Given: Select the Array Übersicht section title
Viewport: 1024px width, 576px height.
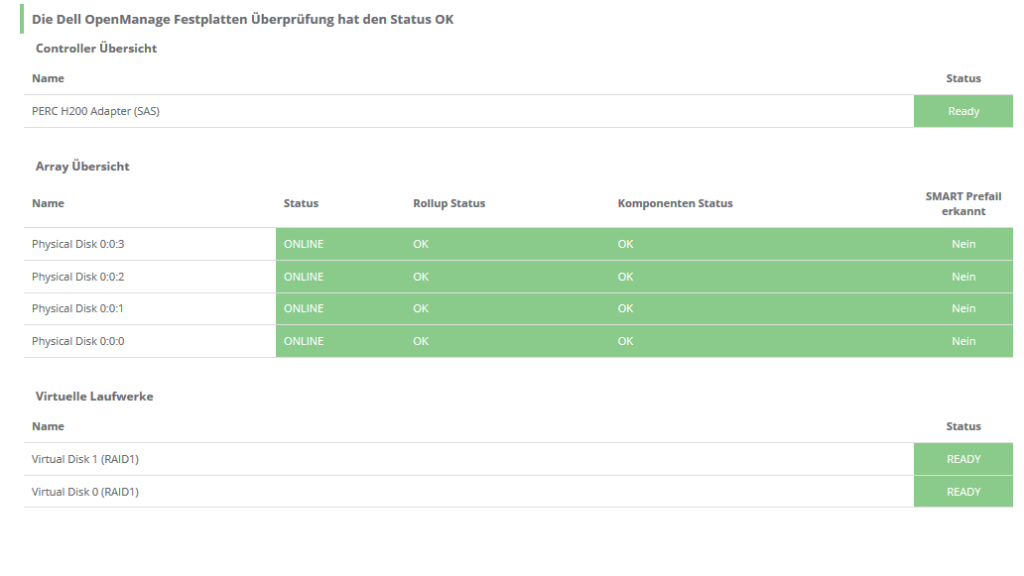Looking at the screenshot, I should click(x=83, y=166).
